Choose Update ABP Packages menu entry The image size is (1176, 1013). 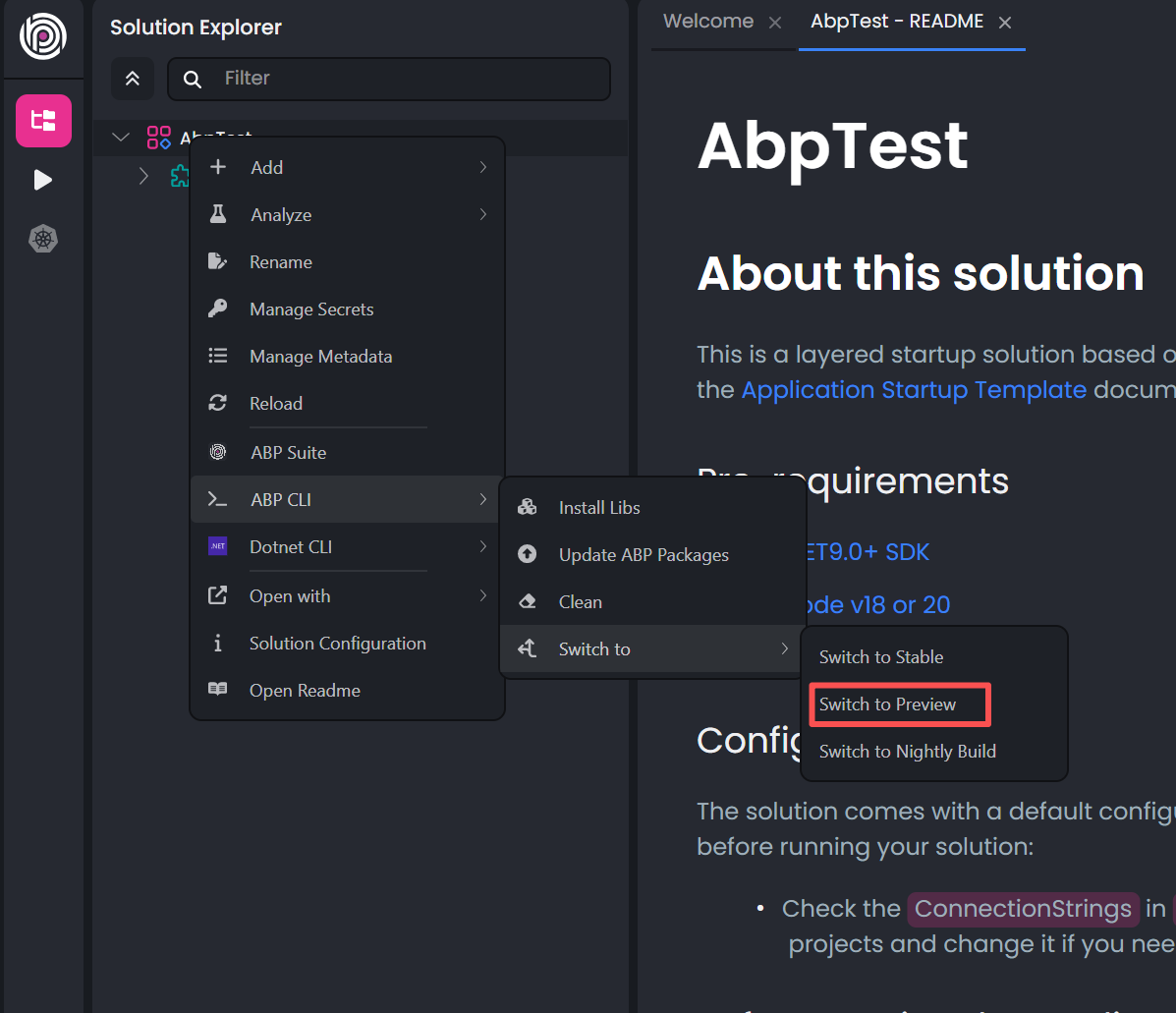[644, 555]
